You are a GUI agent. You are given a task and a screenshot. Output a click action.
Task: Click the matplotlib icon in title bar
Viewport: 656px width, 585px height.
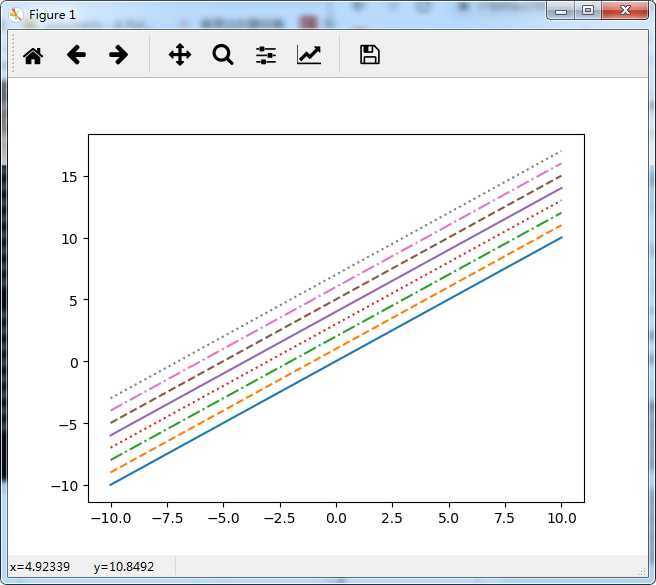click(x=16, y=15)
